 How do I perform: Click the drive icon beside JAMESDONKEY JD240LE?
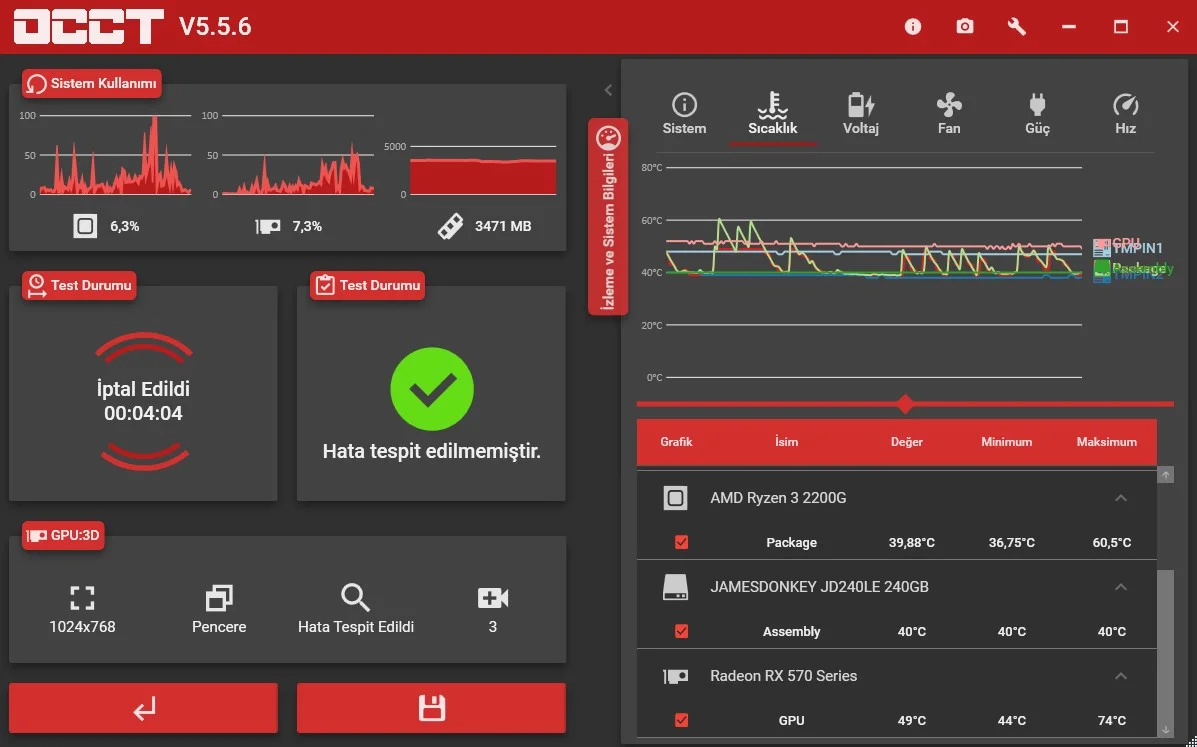676,587
